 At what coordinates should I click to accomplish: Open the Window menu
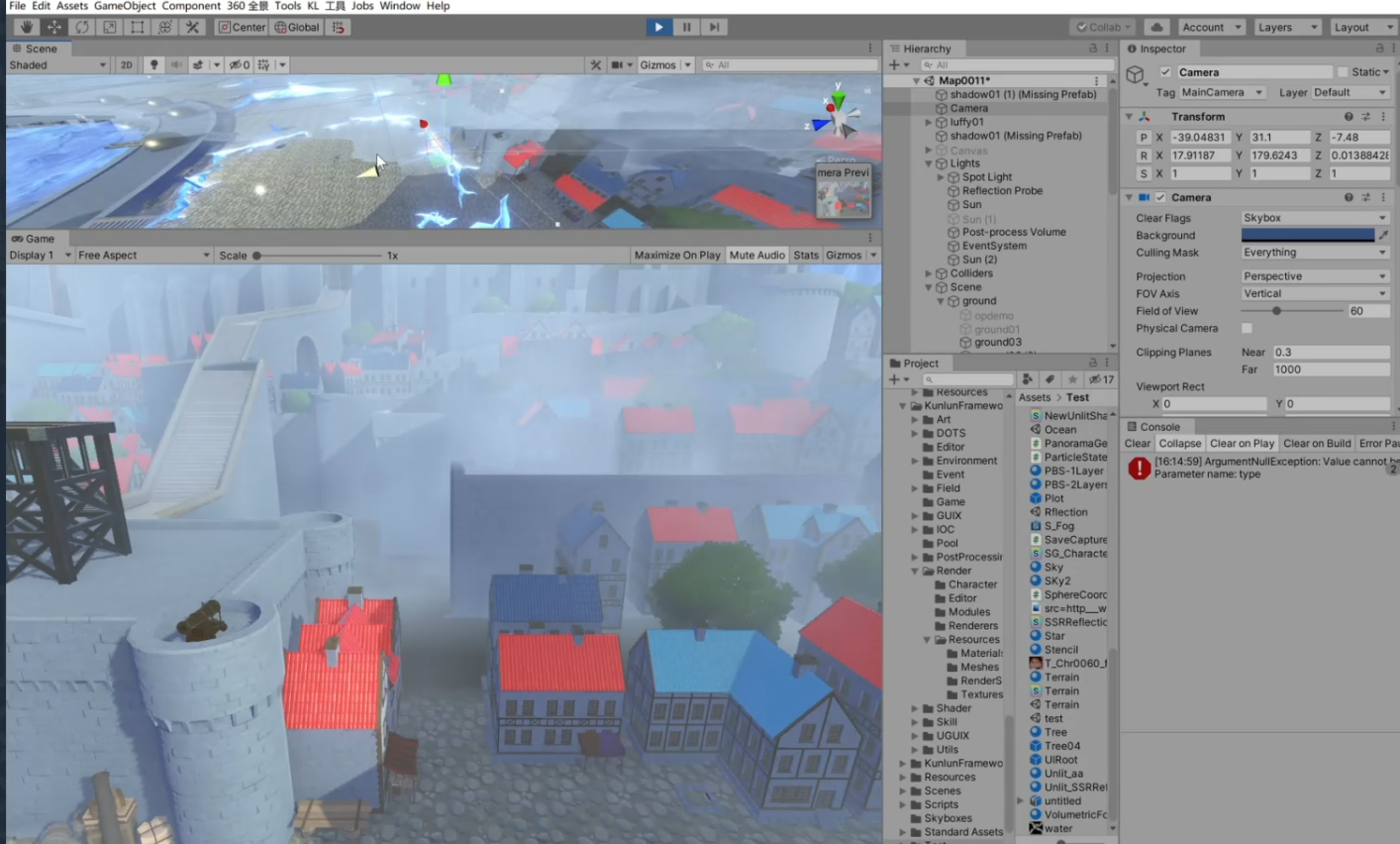pos(400,6)
